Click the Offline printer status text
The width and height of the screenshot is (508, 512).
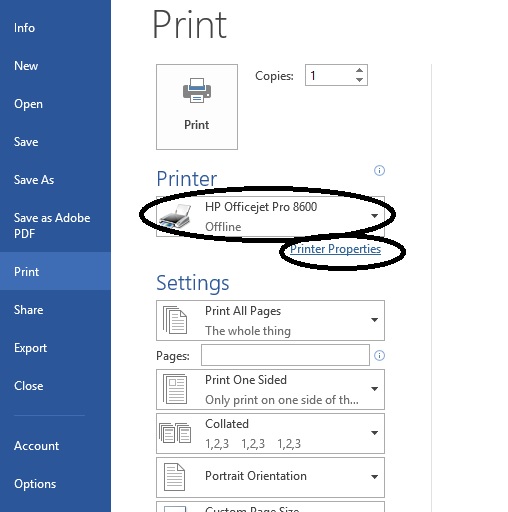click(x=223, y=227)
